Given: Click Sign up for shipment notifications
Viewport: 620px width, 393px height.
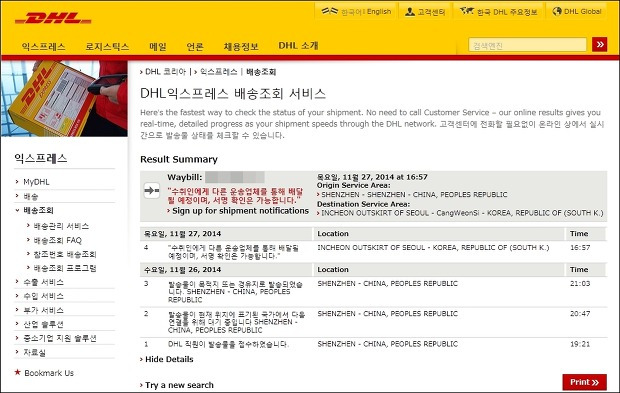Looking at the screenshot, I should pyautogui.click(x=240, y=211).
